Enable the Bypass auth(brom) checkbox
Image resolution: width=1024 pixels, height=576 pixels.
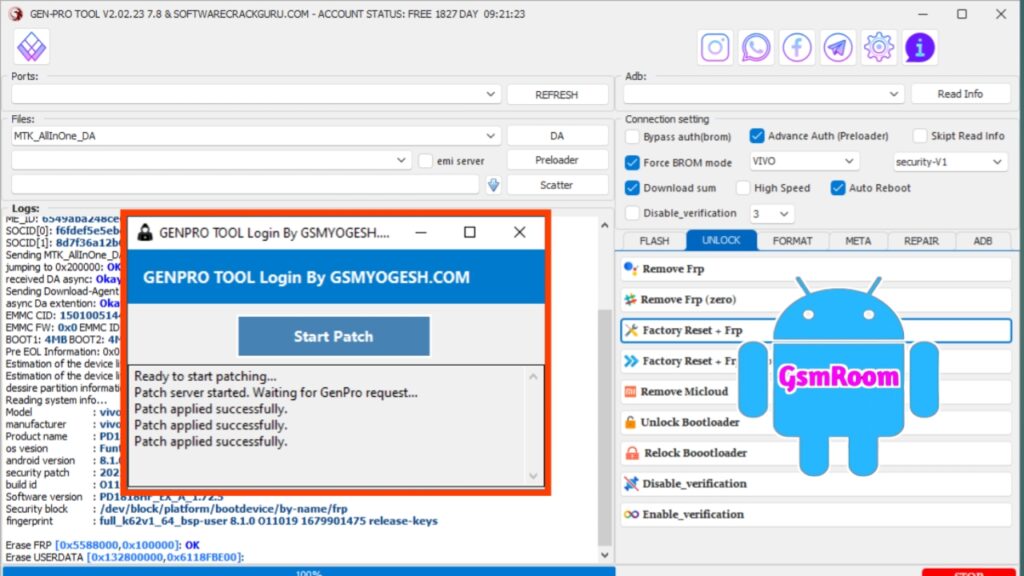633,137
